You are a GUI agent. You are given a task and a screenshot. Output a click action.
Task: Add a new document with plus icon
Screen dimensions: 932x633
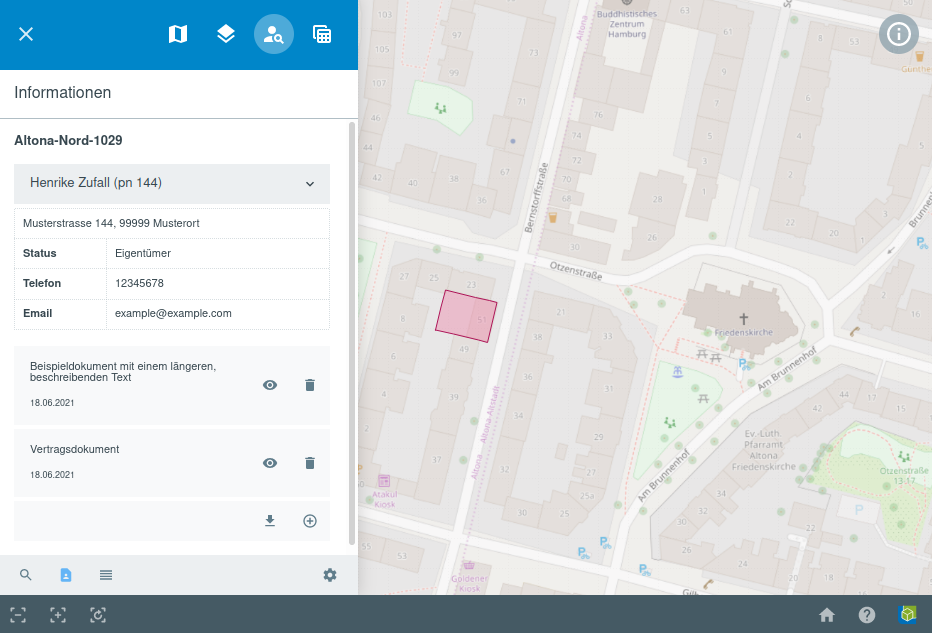pos(310,521)
